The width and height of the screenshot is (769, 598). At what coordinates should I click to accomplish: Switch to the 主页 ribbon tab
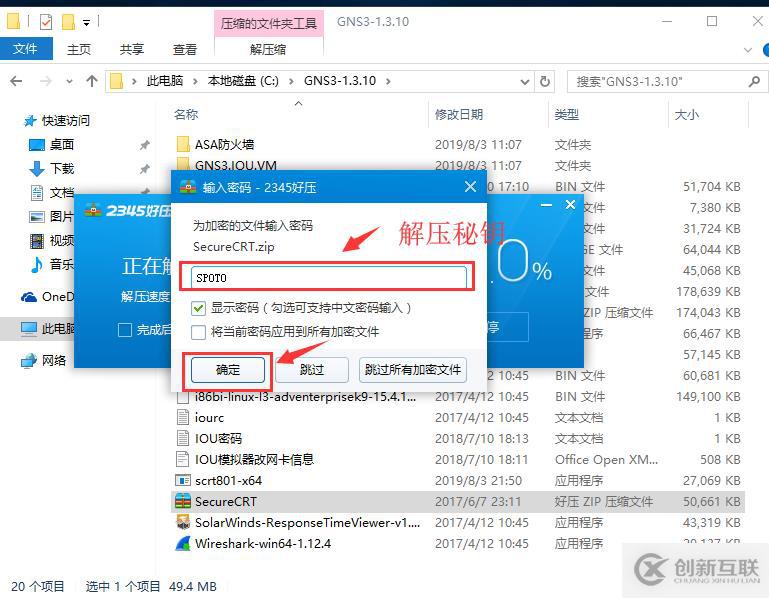click(79, 49)
